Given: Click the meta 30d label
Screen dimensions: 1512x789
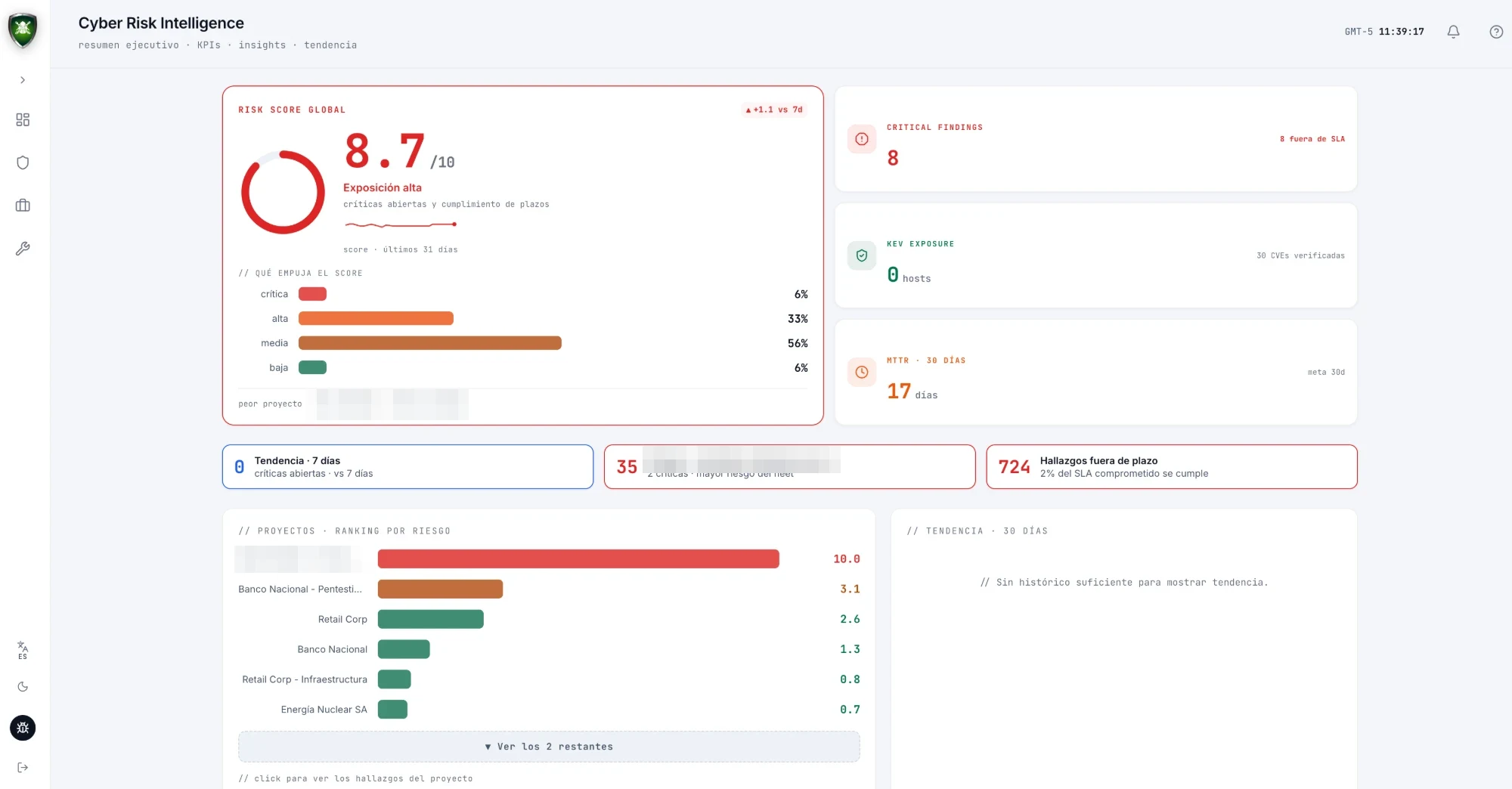Looking at the screenshot, I should point(1326,372).
